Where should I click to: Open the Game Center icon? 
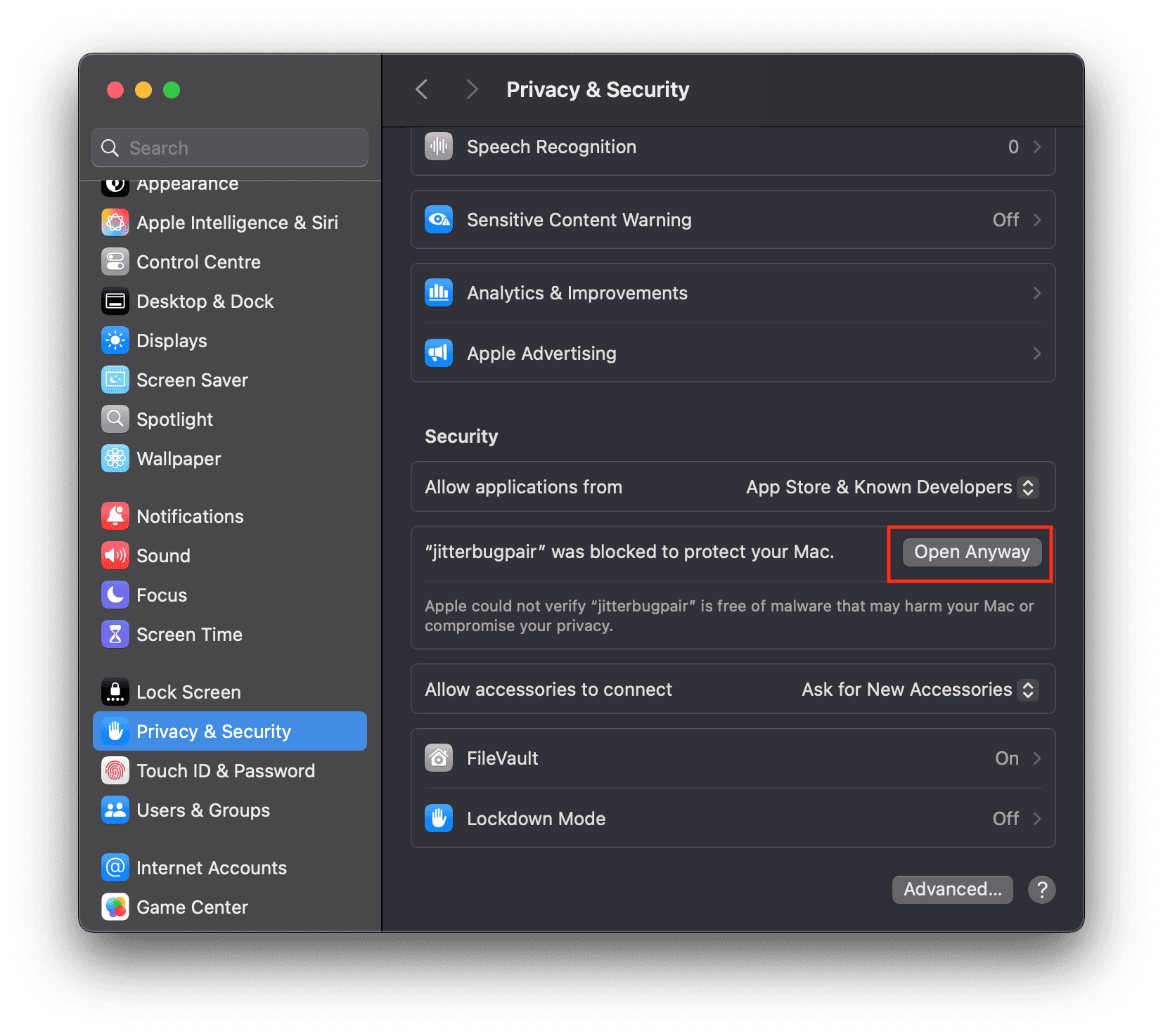pos(115,907)
